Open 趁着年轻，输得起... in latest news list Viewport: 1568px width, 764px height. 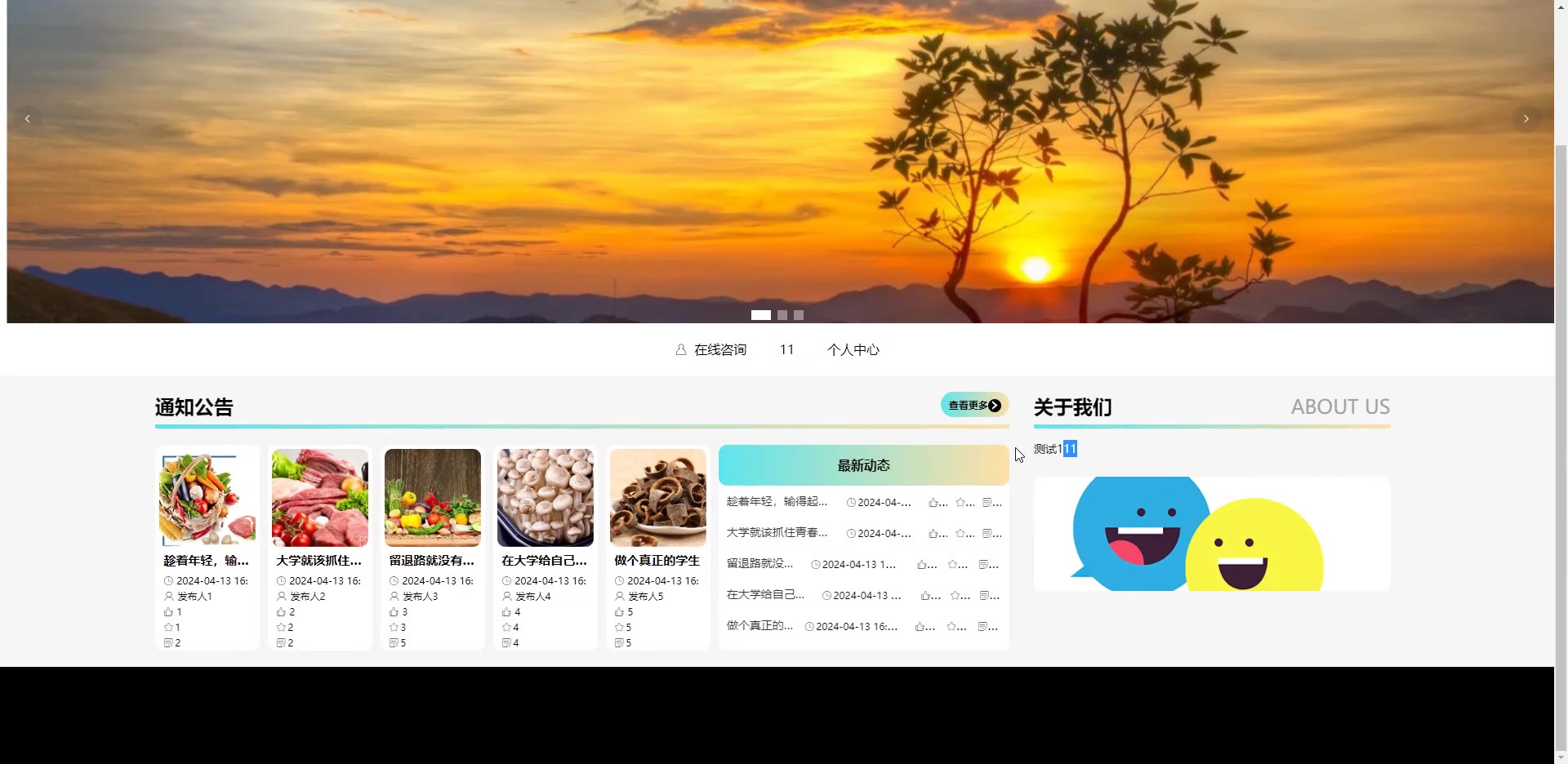click(777, 501)
